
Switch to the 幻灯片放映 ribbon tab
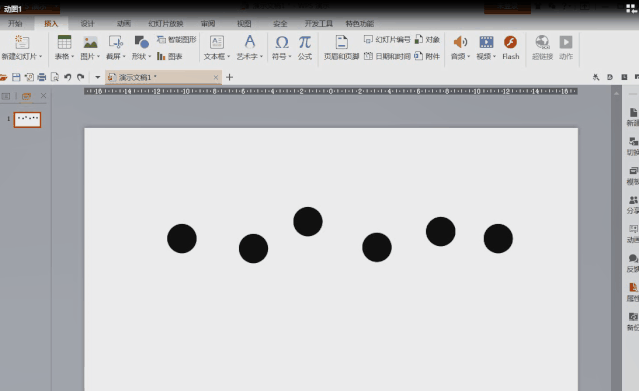tap(166, 24)
